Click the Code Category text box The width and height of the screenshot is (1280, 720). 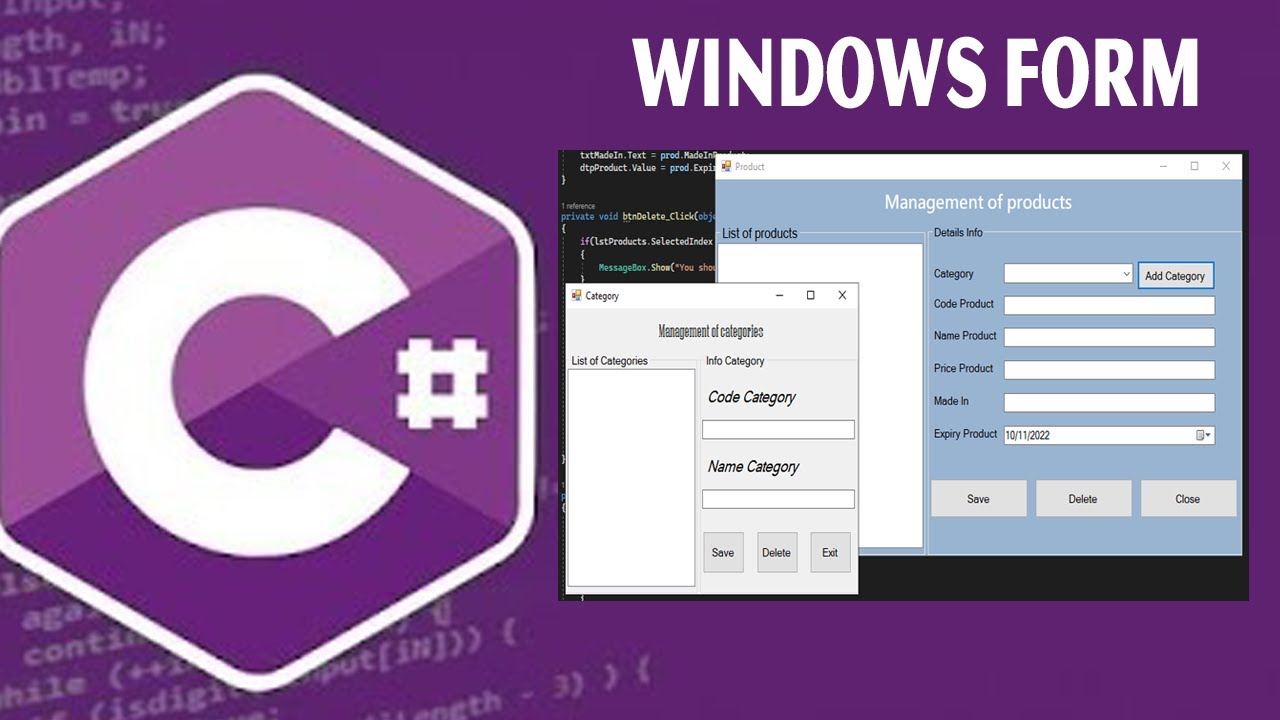(778, 429)
